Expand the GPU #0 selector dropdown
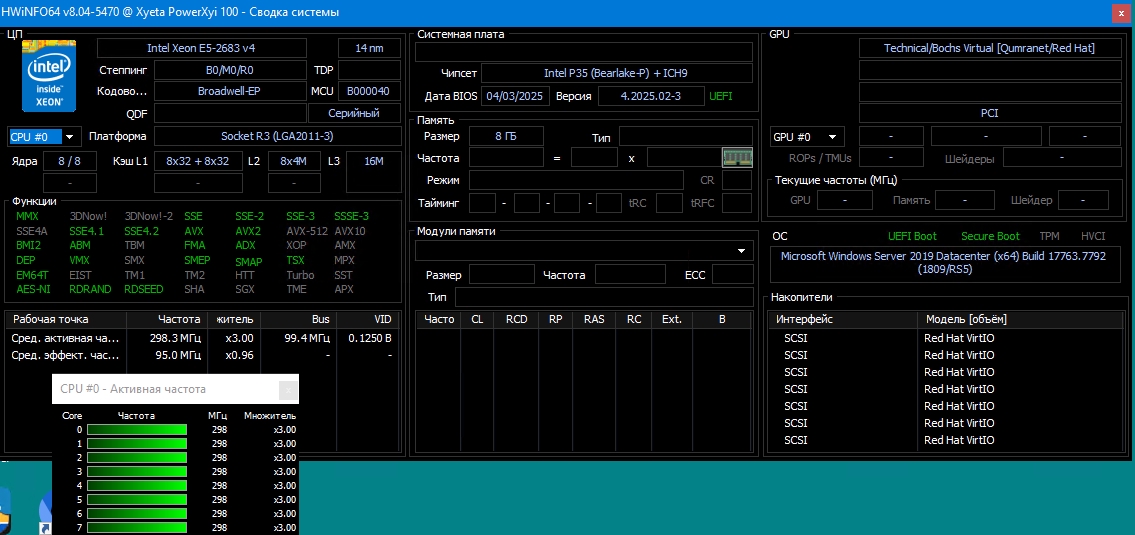Image resolution: width=1135 pixels, height=535 pixels. (x=833, y=136)
